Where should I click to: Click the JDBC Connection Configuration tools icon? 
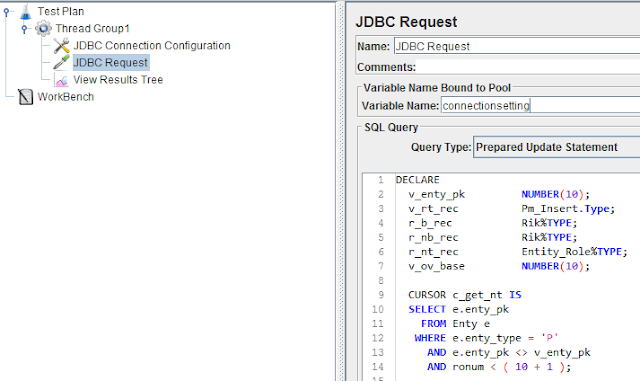(61, 46)
